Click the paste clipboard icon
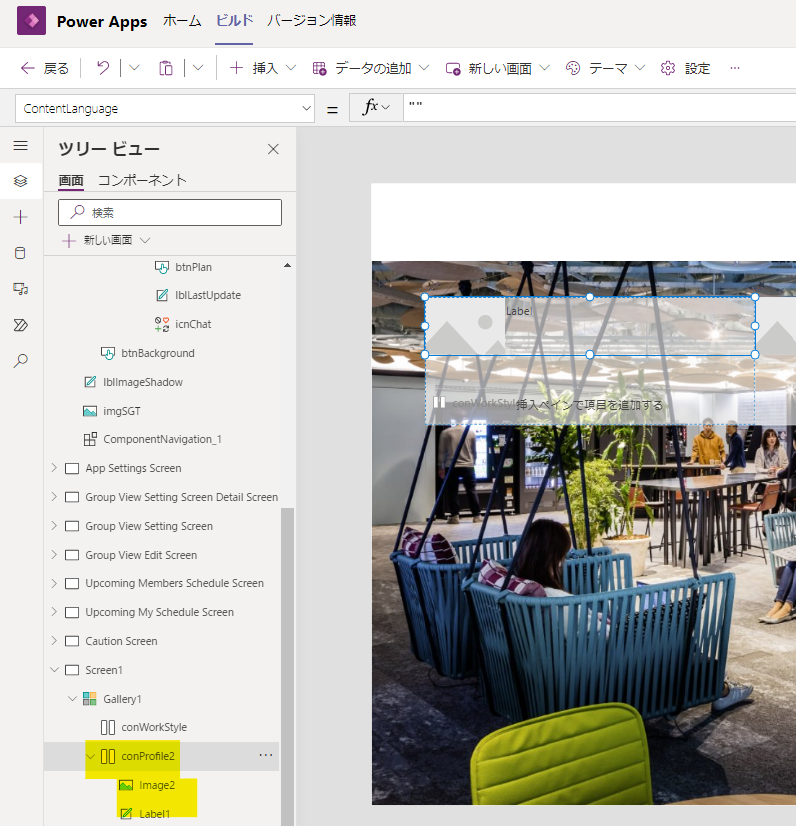This screenshot has height=826, width=796. pos(166,68)
